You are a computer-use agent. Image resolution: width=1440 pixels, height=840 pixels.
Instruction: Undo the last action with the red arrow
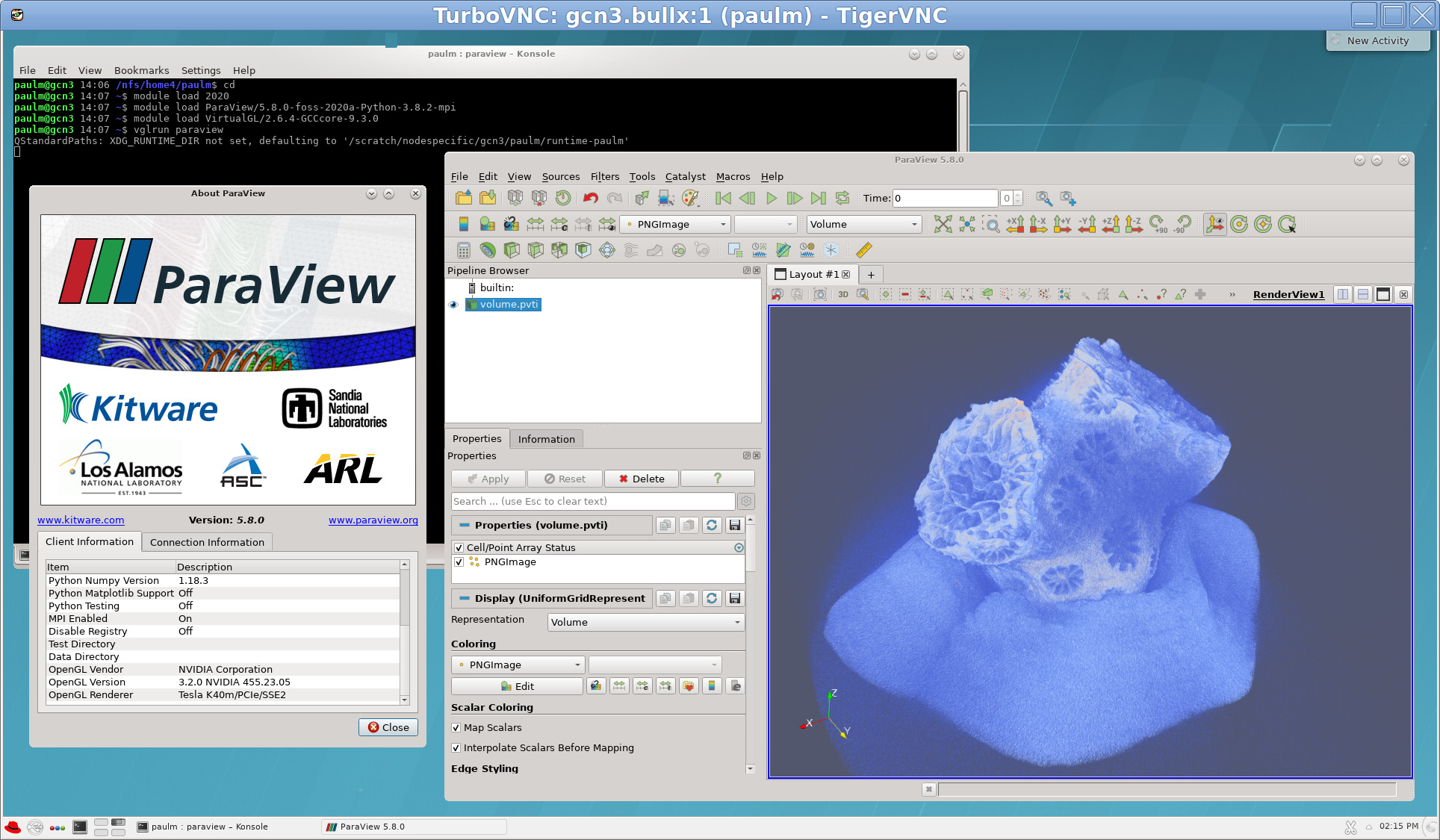click(x=591, y=198)
